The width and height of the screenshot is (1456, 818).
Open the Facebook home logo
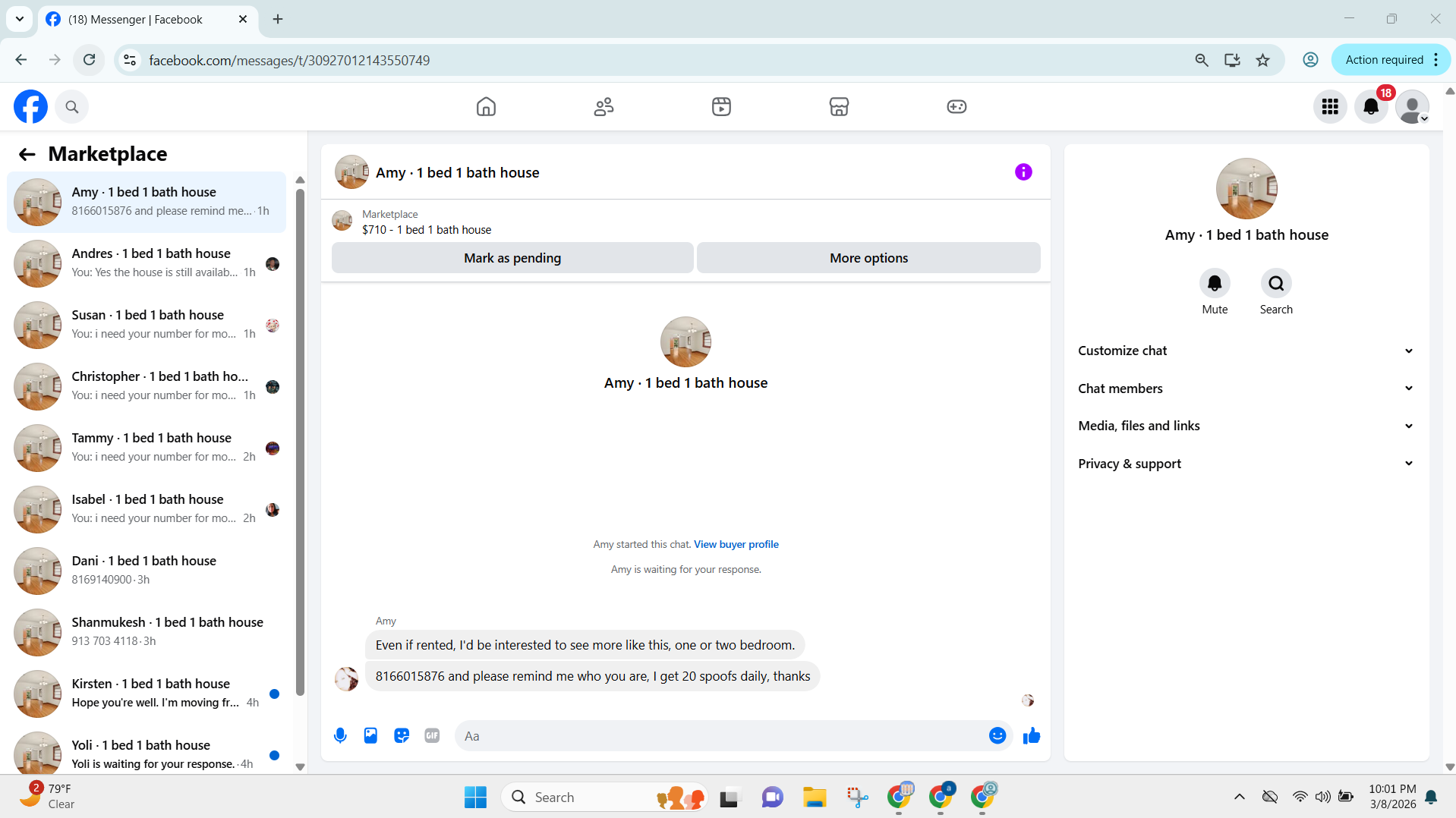pos(30,107)
